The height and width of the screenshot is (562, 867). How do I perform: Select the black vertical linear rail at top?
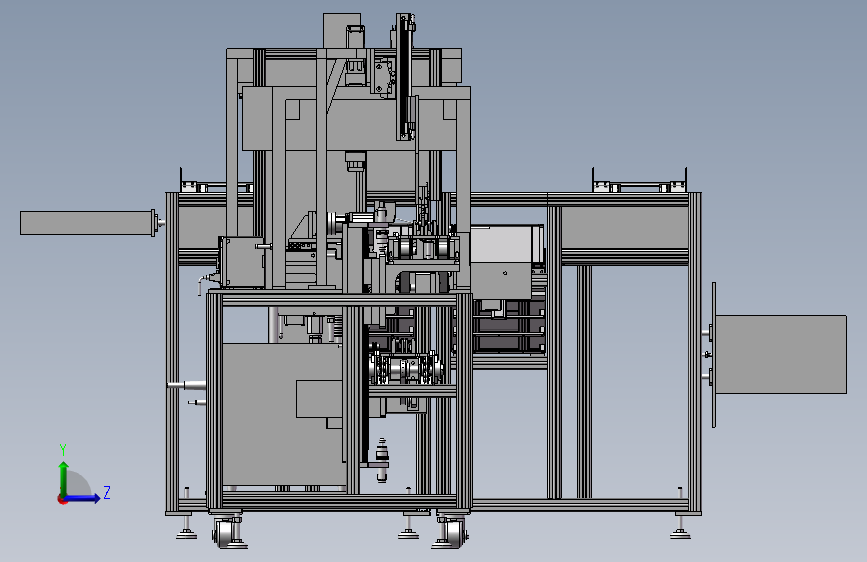(x=405, y=77)
